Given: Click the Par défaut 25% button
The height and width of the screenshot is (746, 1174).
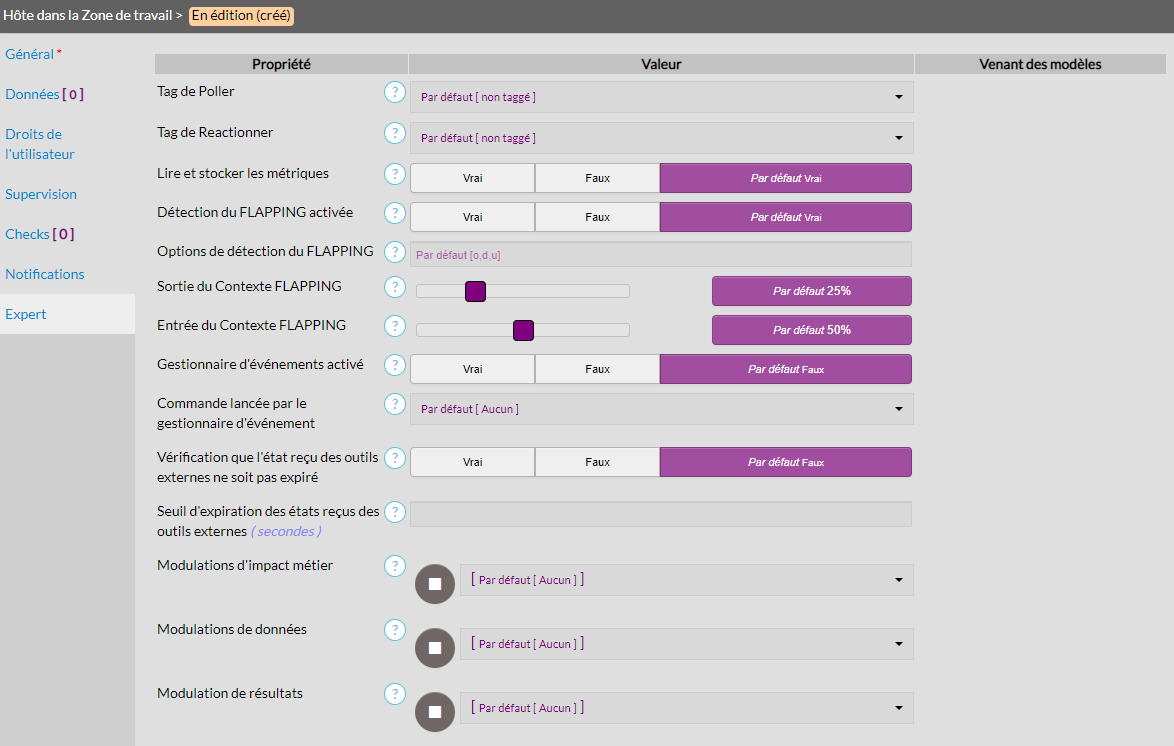Looking at the screenshot, I should (811, 291).
